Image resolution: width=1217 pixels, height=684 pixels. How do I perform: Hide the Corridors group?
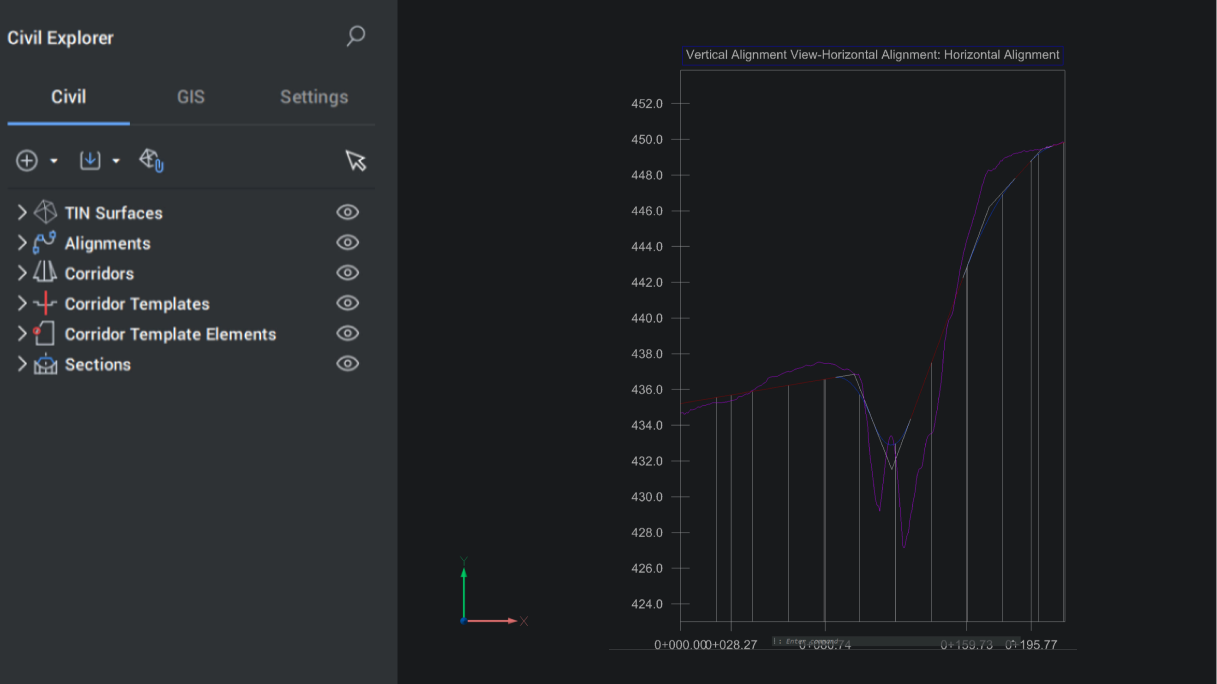(x=347, y=273)
